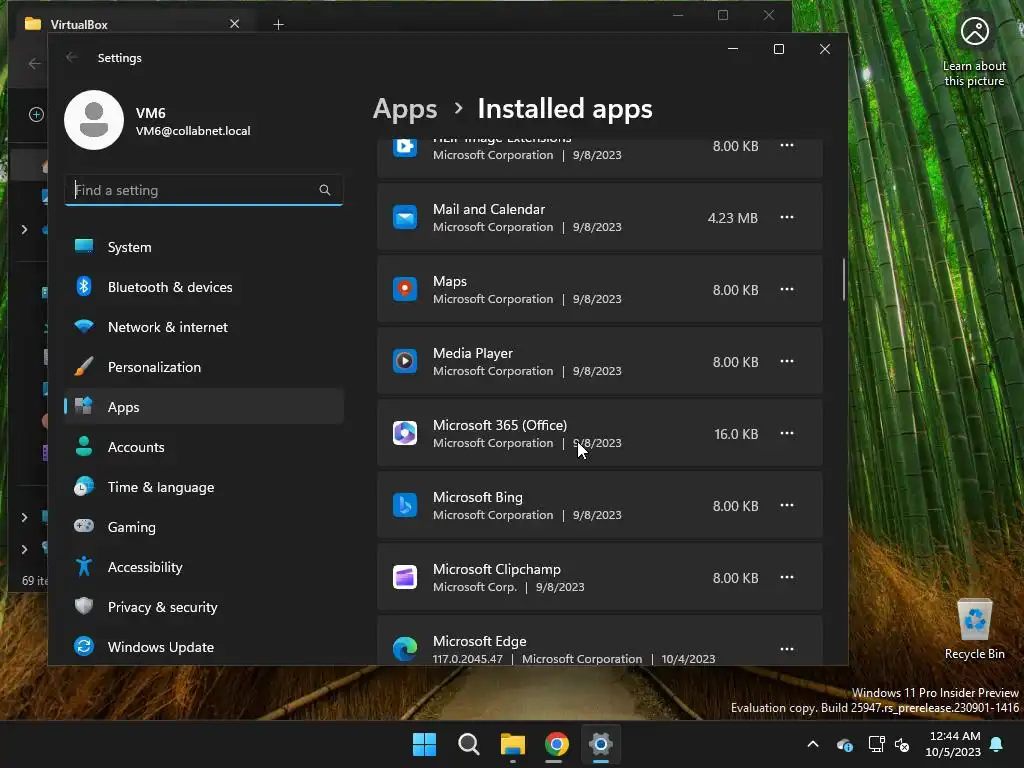Open System settings

pos(204,247)
